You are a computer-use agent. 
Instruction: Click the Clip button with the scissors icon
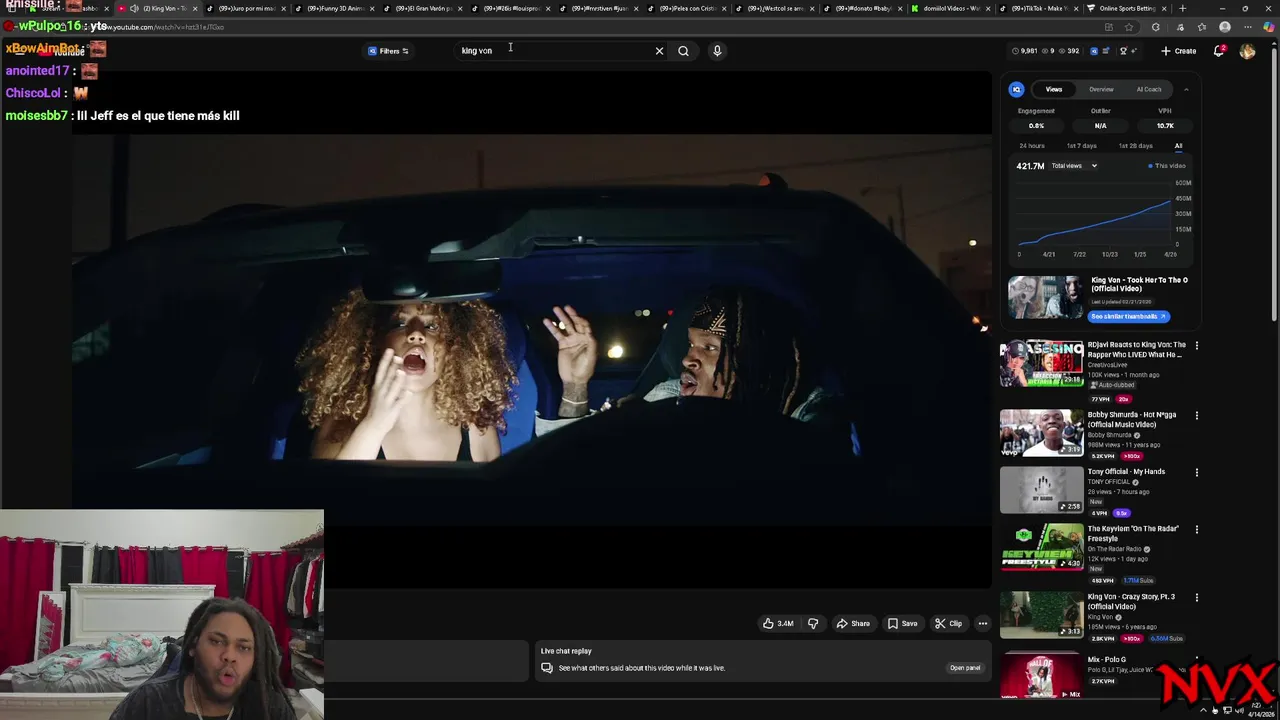(948, 624)
